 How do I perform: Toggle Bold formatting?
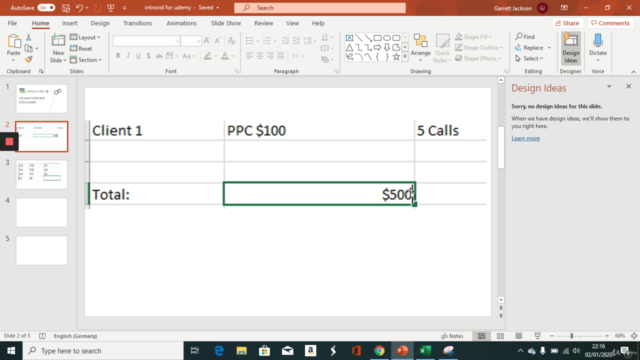point(118,56)
